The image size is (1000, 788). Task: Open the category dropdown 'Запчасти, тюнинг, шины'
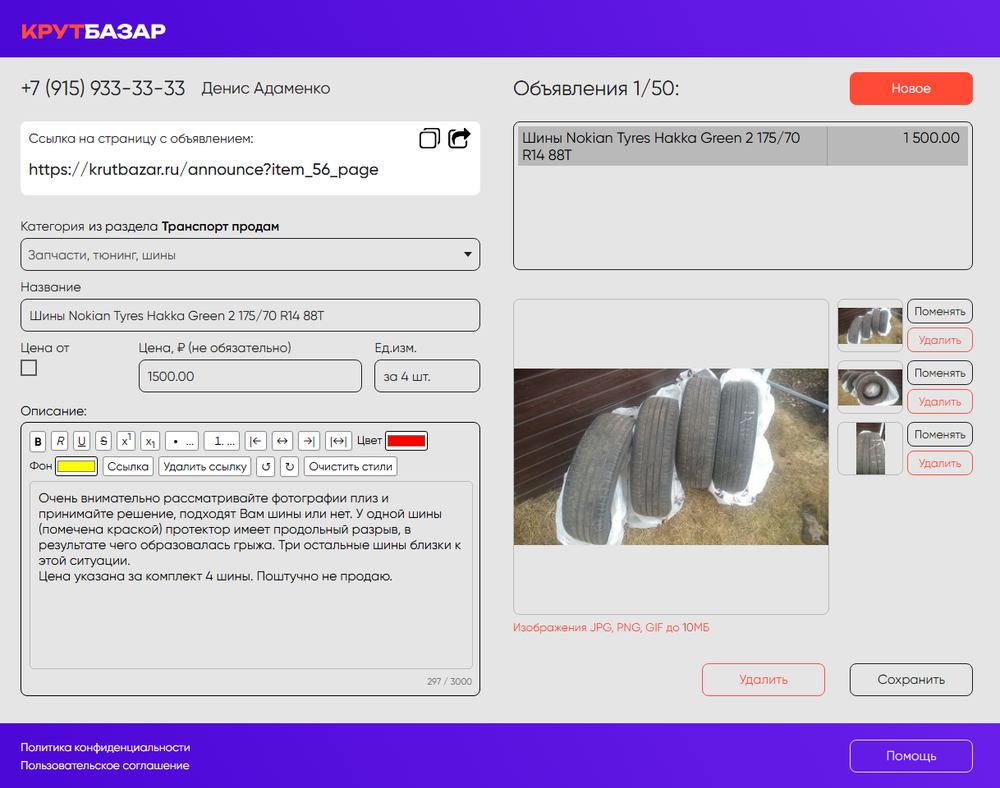click(250, 255)
